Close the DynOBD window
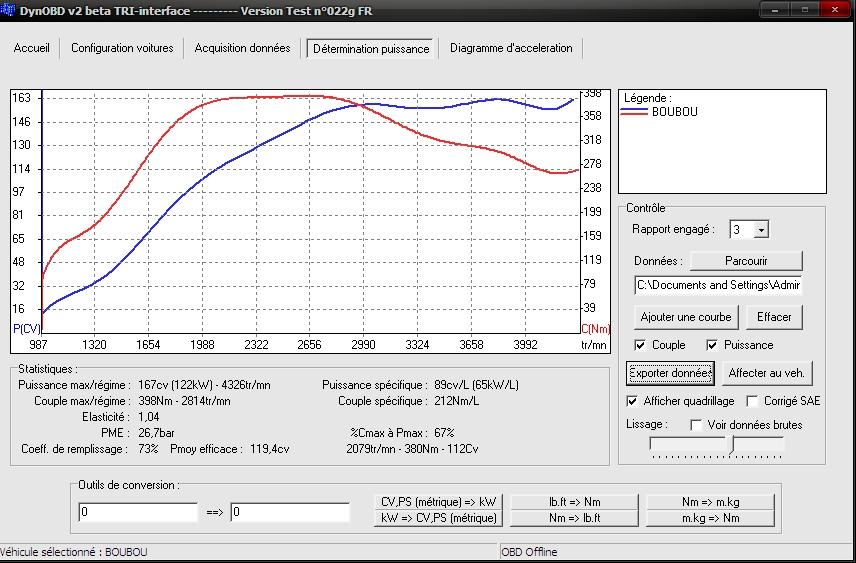 tap(835, 9)
